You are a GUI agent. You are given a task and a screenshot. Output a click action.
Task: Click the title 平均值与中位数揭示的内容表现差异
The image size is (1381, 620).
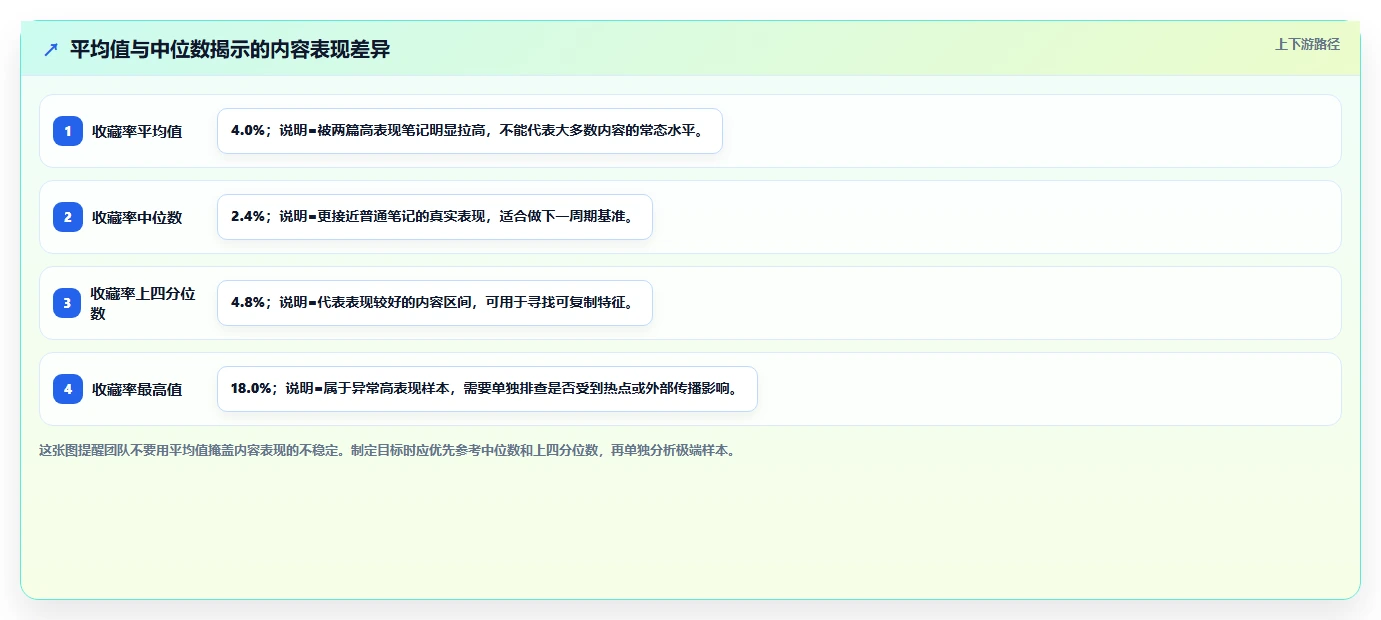[x=230, y=50]
